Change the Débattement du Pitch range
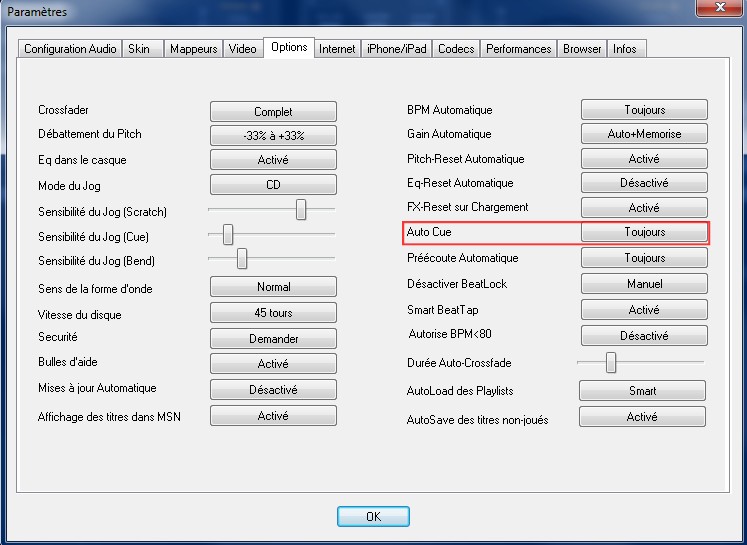This screenshot has height=545, width=747. [x=273, y=136]
